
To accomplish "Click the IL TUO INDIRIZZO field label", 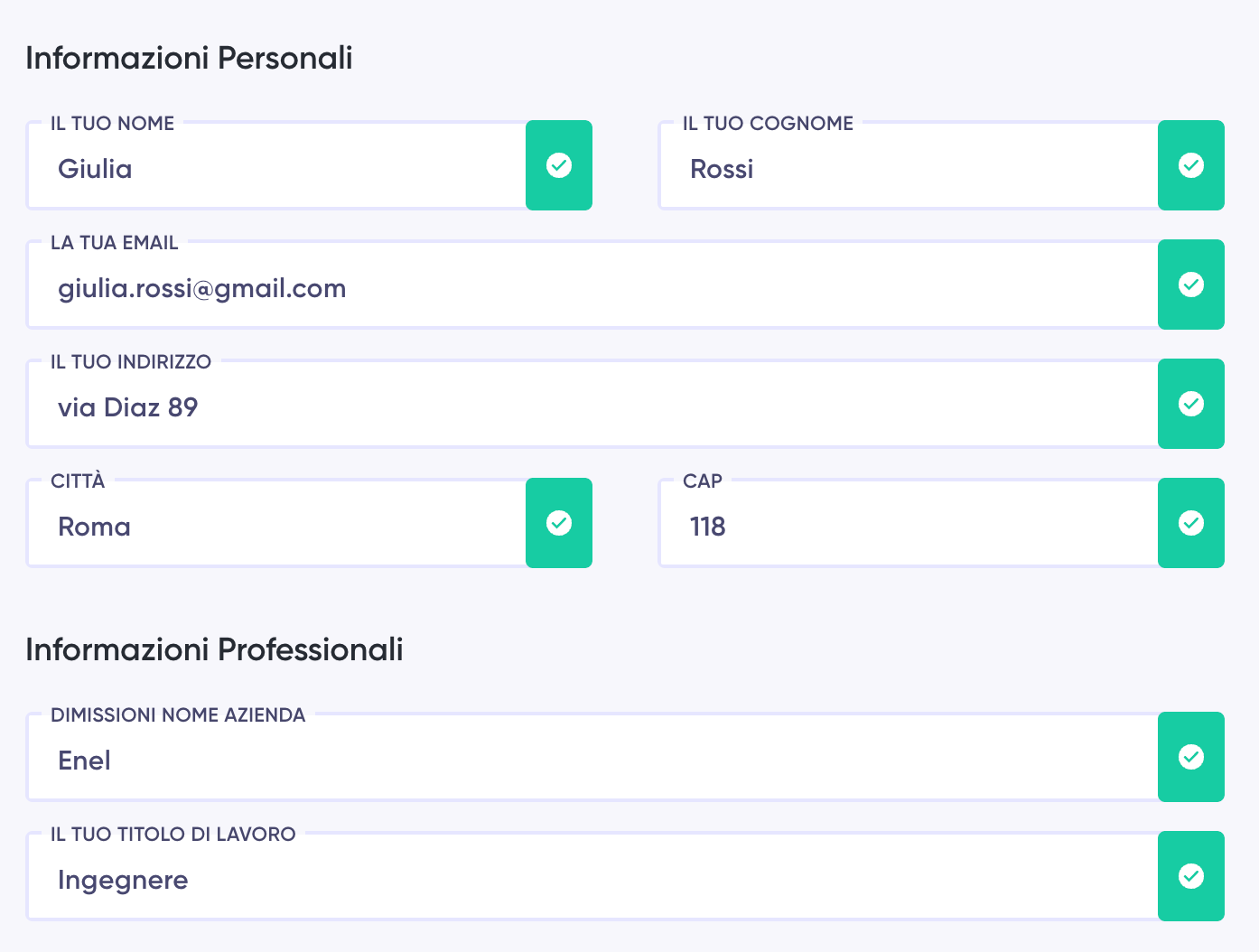I will coord(131,362).
